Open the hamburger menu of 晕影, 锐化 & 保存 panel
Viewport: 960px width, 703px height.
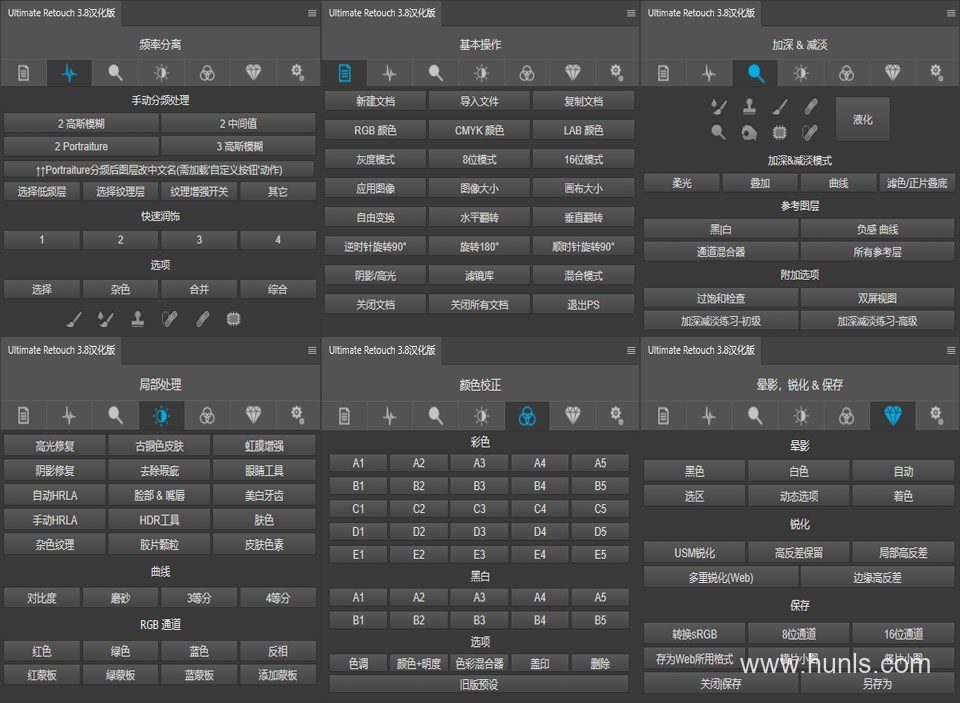click(x=951, y=350)
